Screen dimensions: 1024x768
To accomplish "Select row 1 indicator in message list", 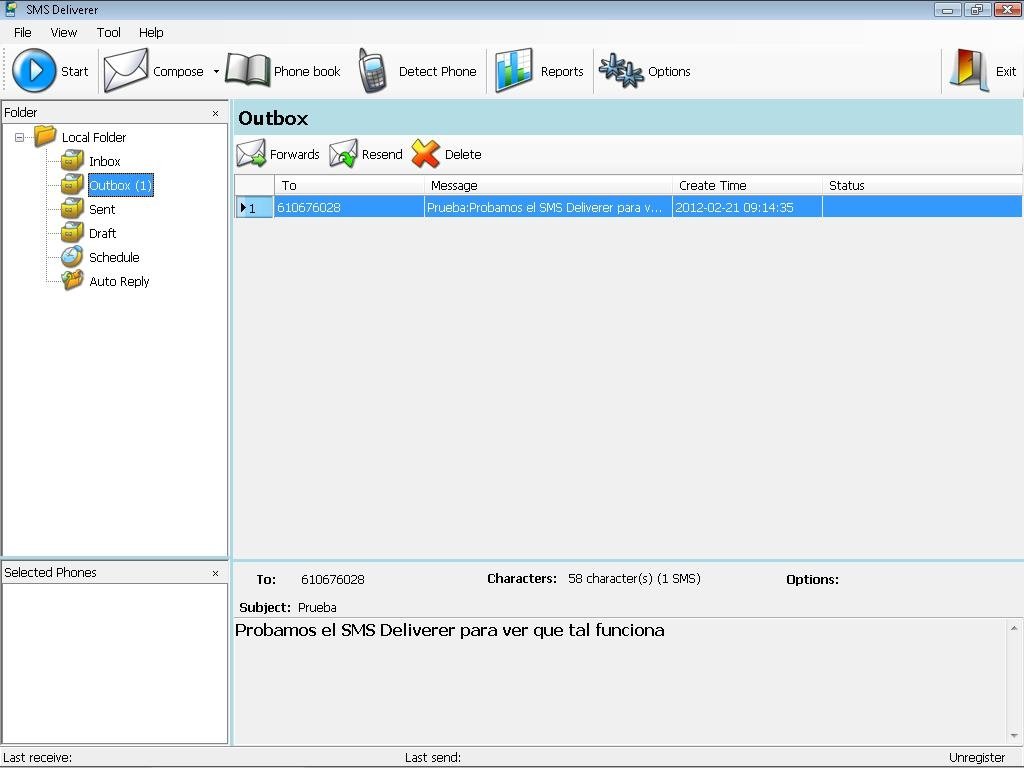I will [254, 208].
